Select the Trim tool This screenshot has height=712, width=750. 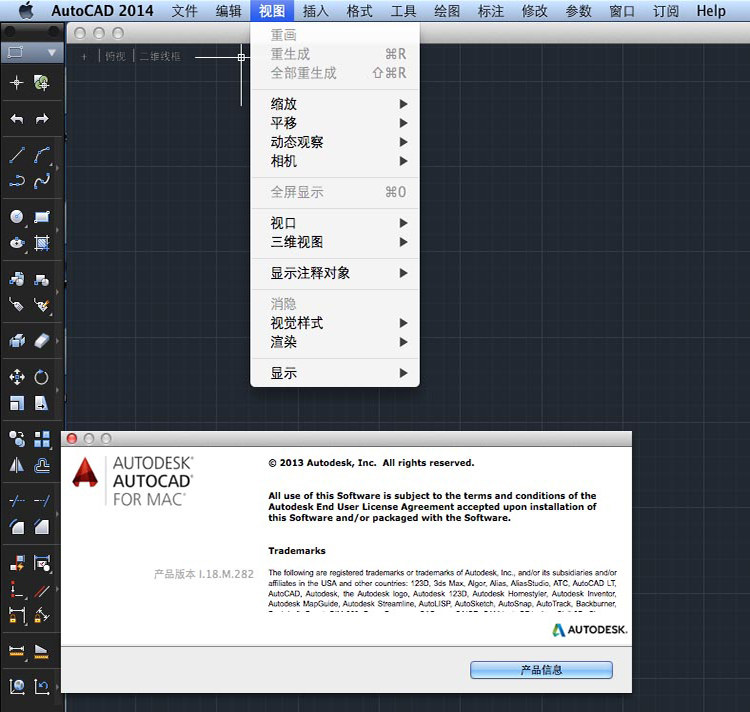pos(17,501)
